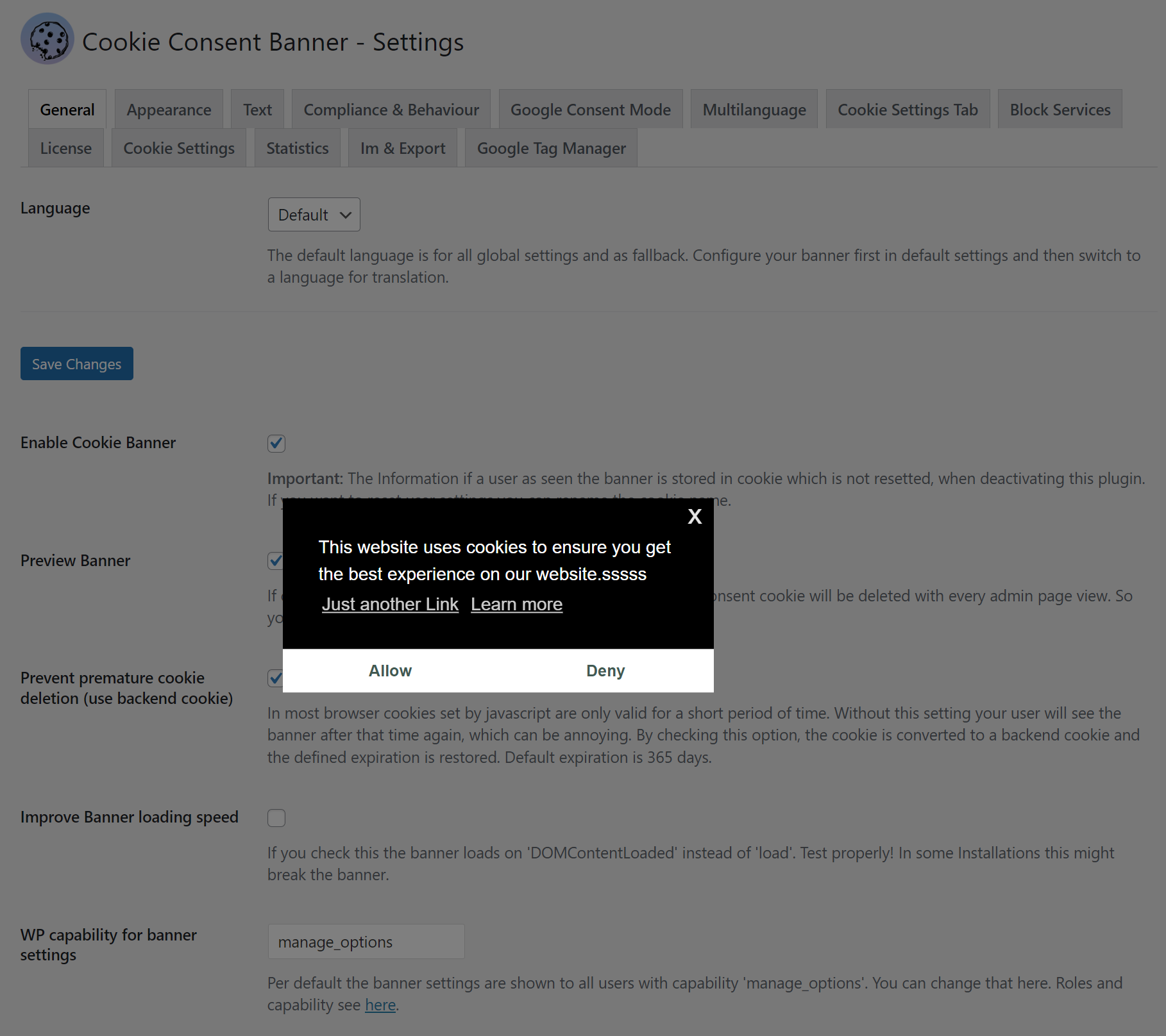Image resolution: width=1166 pixels, height=1036 pixels.
Task: Open the Google Consent Mode tab
Action: [591, 110]
